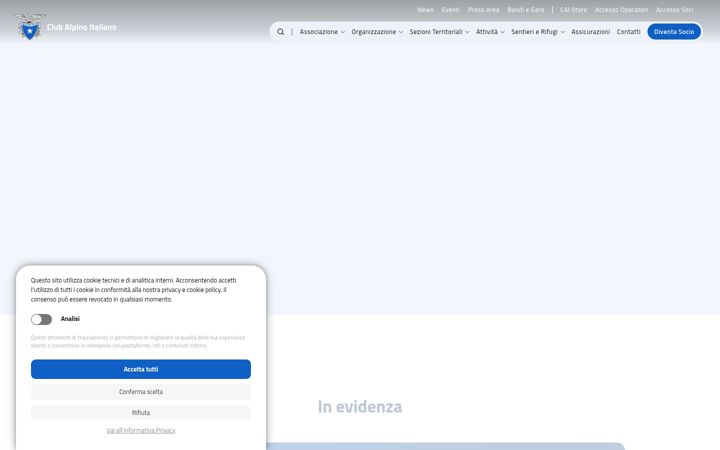Image resolution: width=720 pixels, height=450 pixels.
Task: Open the search magnifier icon
Action: pos(281,32)
